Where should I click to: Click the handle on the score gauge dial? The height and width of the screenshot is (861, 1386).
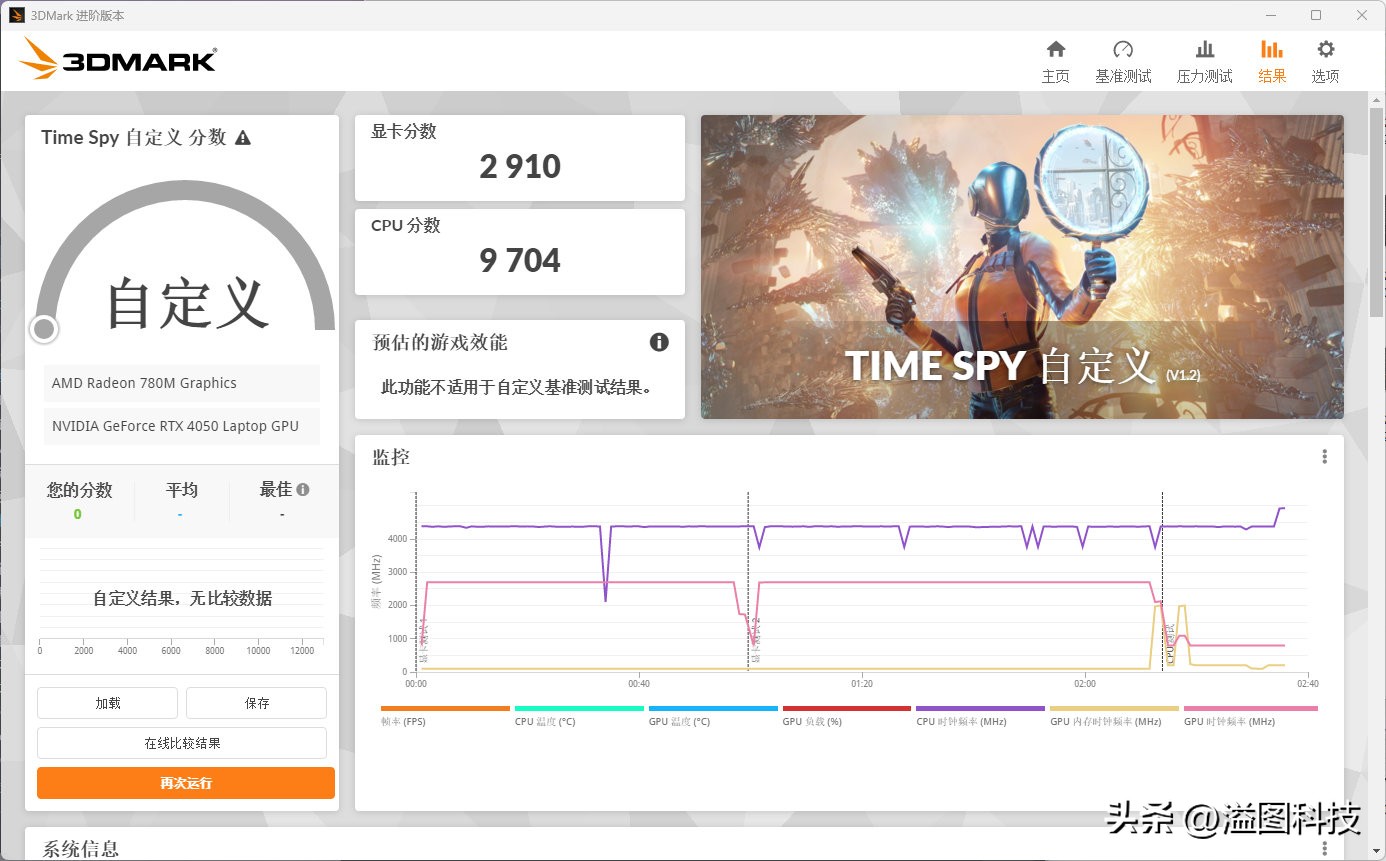pyautogui.click(x=44, y=328)
